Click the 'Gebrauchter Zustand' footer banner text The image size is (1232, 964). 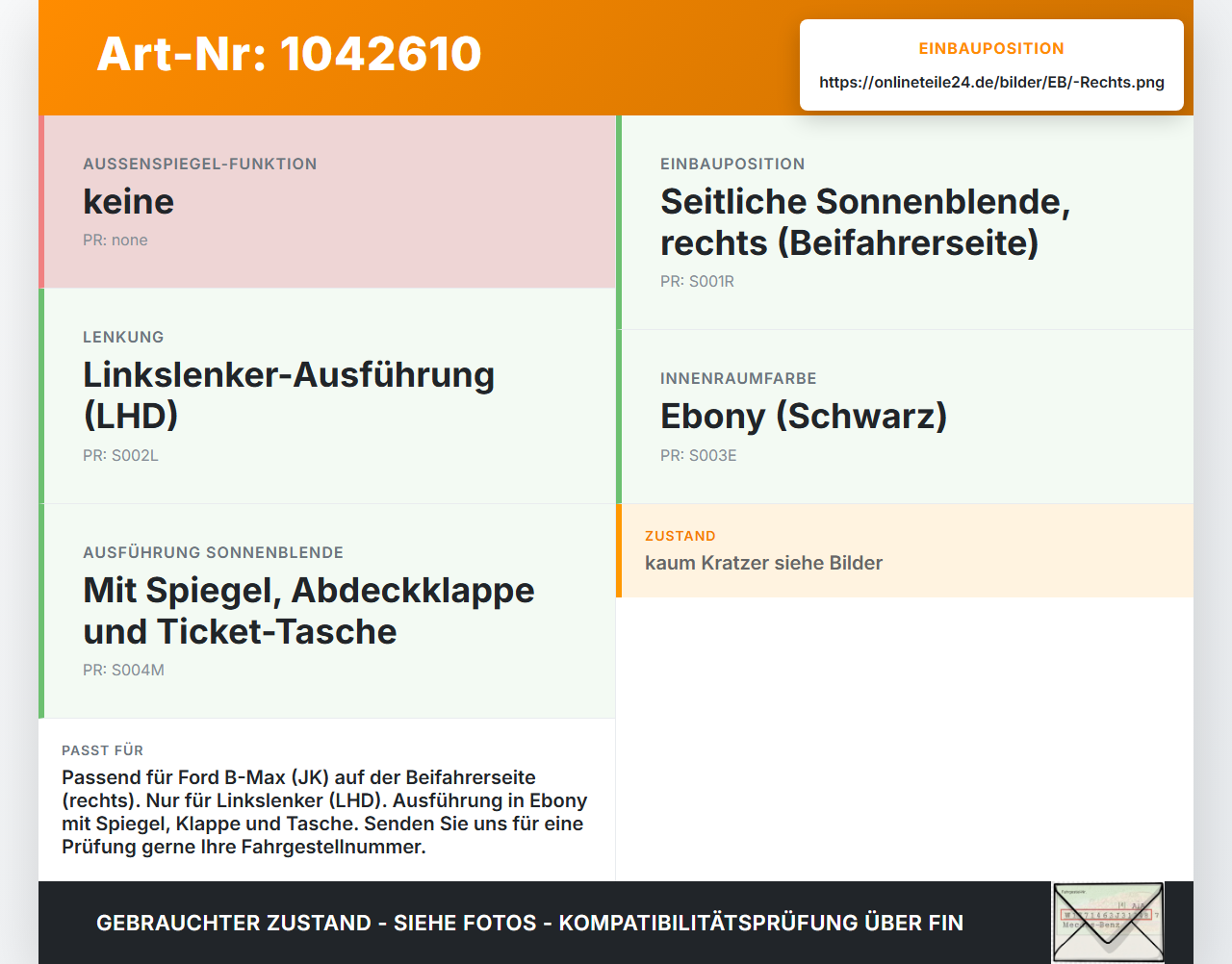tap(529, 923)
